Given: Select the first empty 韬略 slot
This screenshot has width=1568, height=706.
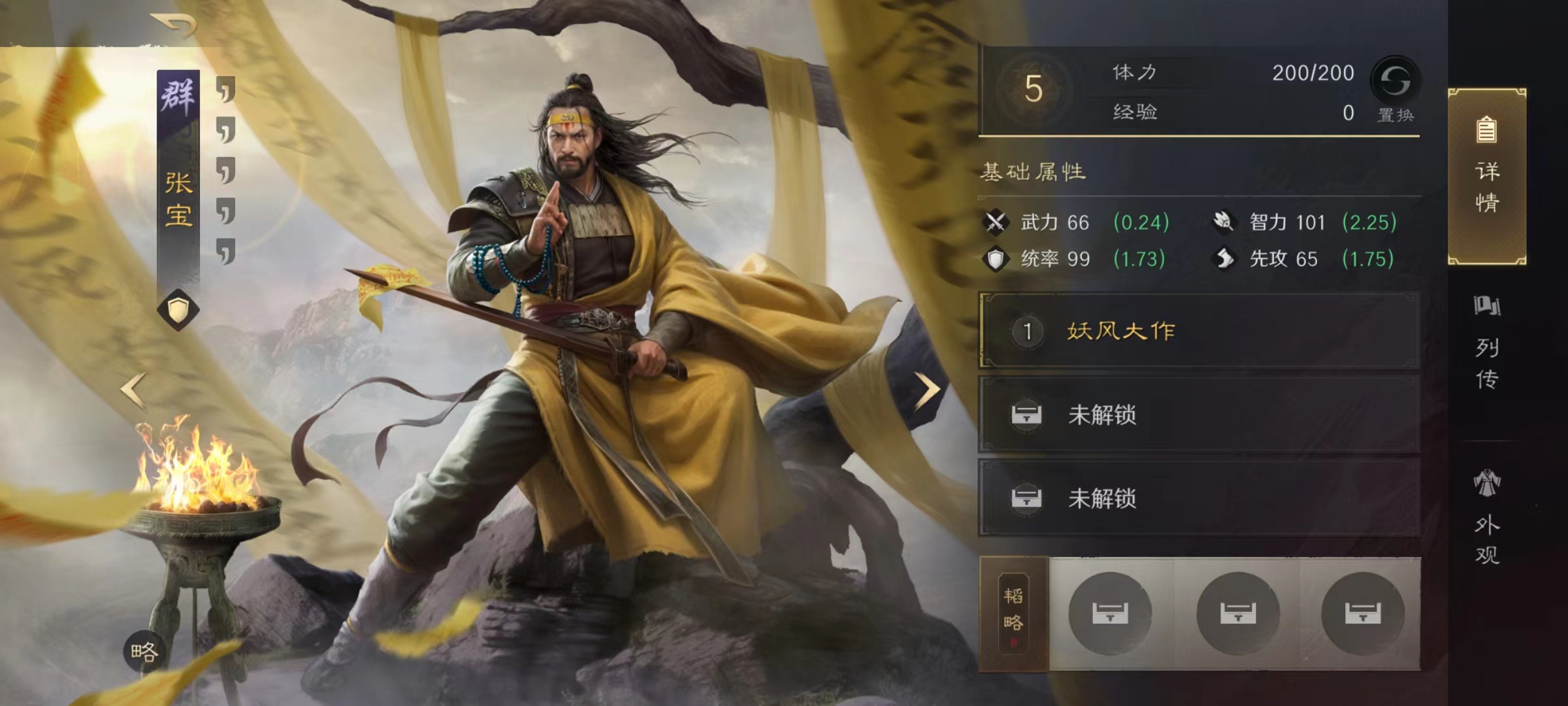Looking at the screenshot, I should (x=1110, y=613).
